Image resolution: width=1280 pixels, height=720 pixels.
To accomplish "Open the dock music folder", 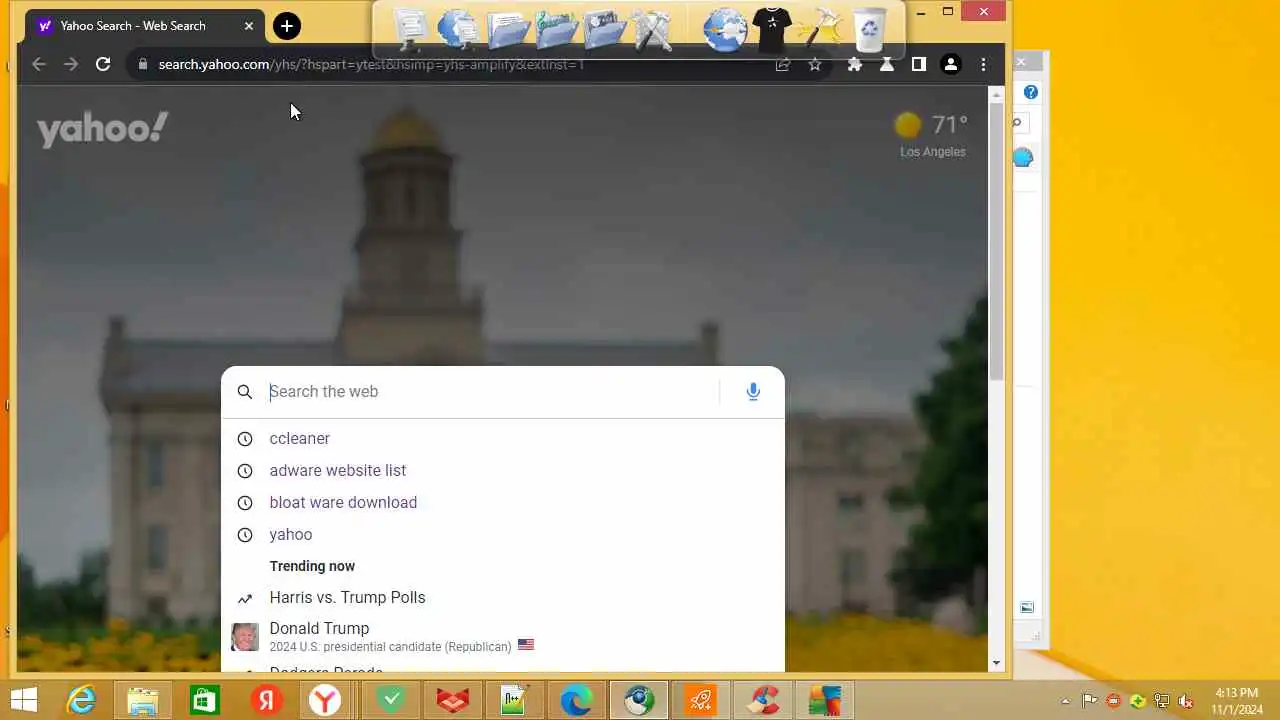I will 555,28.
